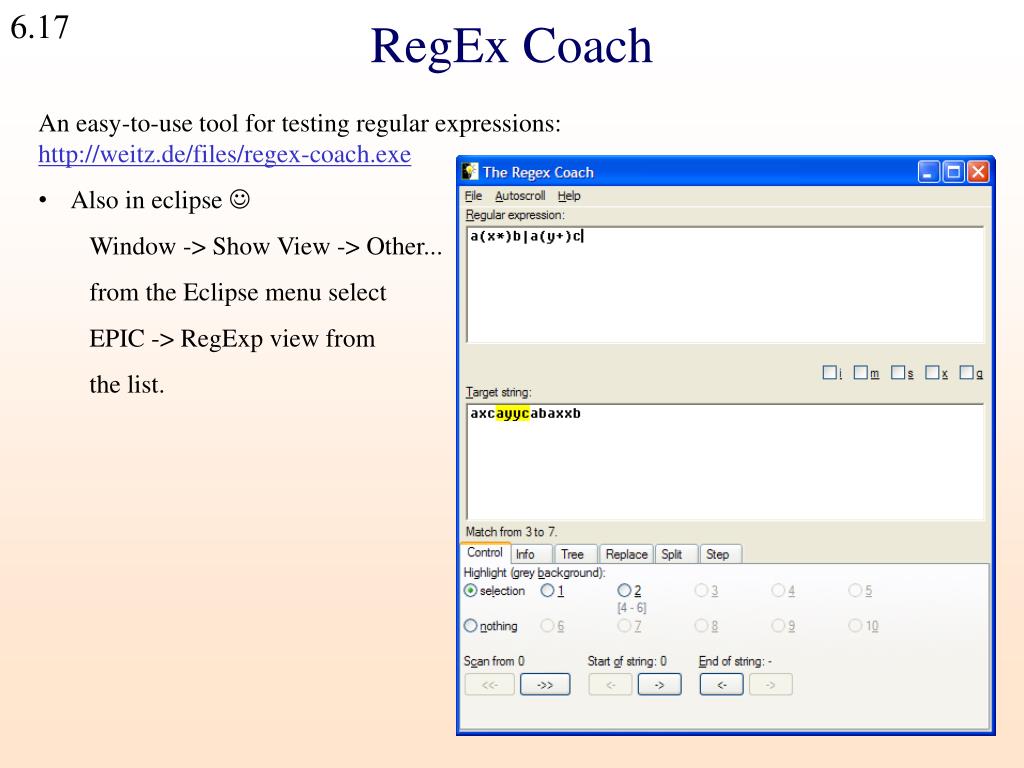The width and height of the screenshot is (1024, 768).
Task: Open the weitz.de regex-coach.exe link
Action: [225, 154]
